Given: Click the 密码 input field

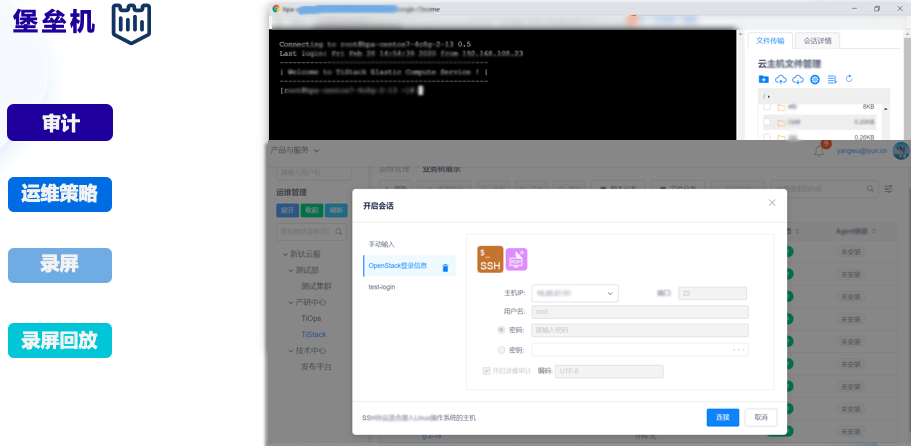Looking at the screenshot, I should [640, 330].
